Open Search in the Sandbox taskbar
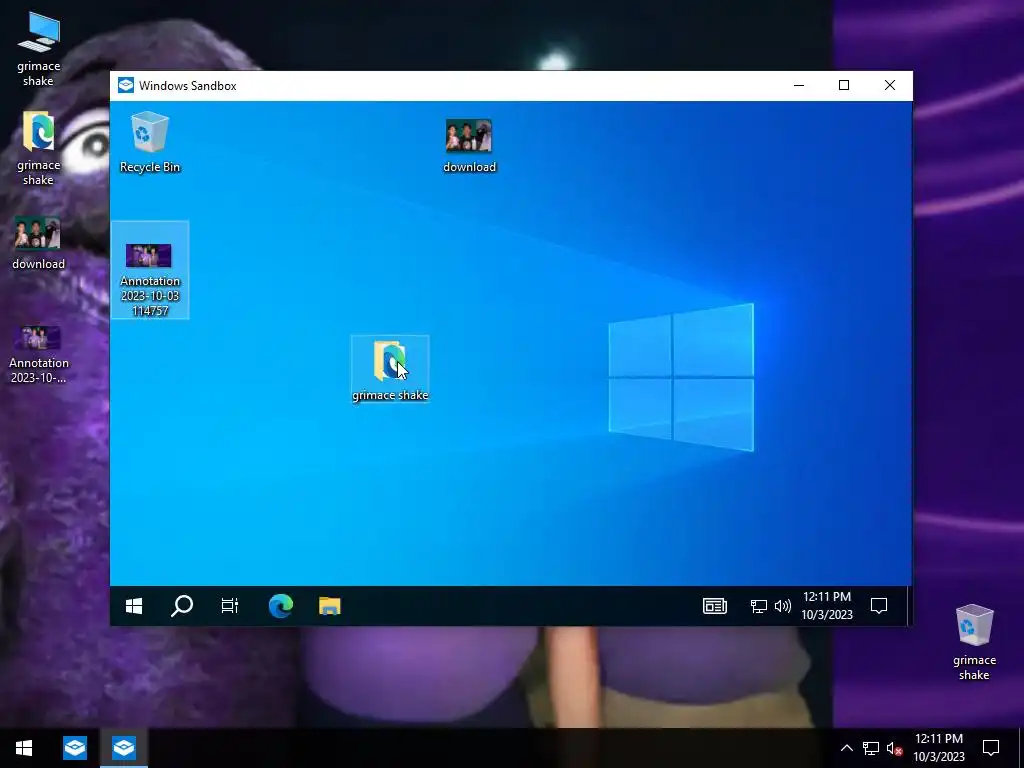 point(182,606)
